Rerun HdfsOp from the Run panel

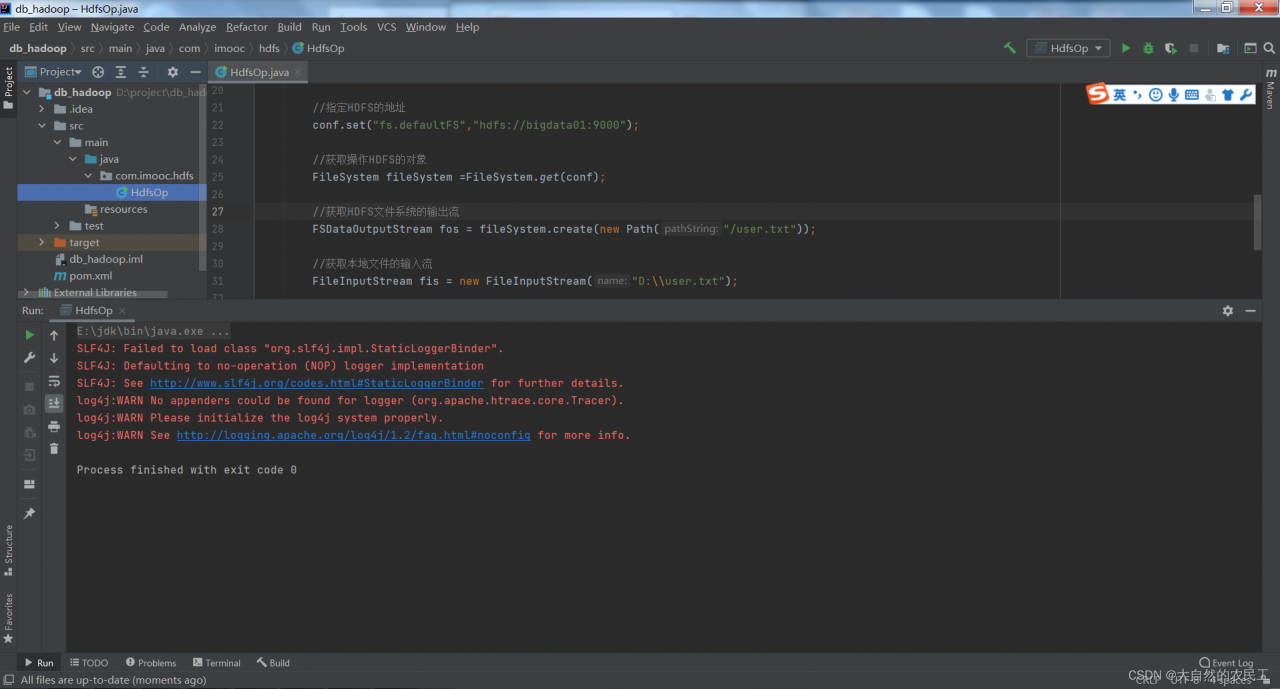pyautogui.click(x=29, y=335)
